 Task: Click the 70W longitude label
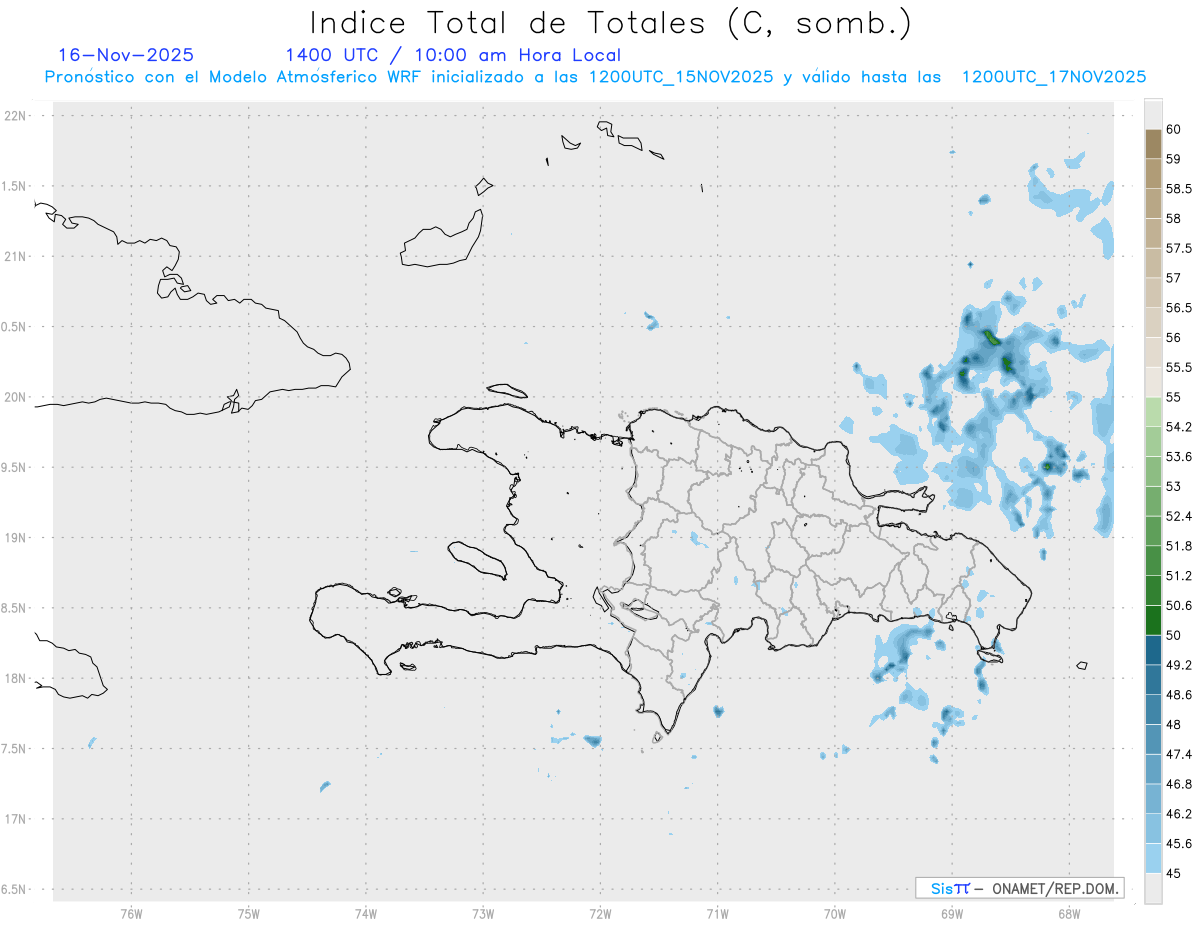pos(835,913)
